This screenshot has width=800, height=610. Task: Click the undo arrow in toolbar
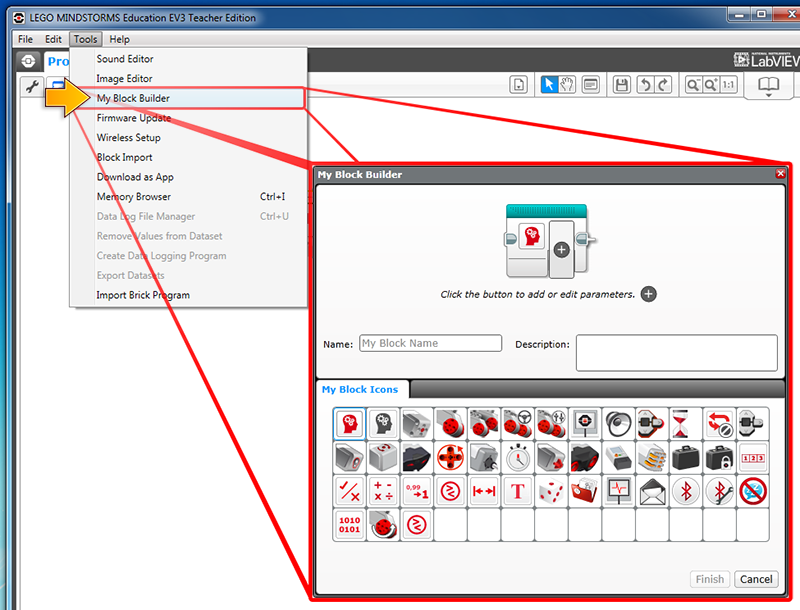645,85
